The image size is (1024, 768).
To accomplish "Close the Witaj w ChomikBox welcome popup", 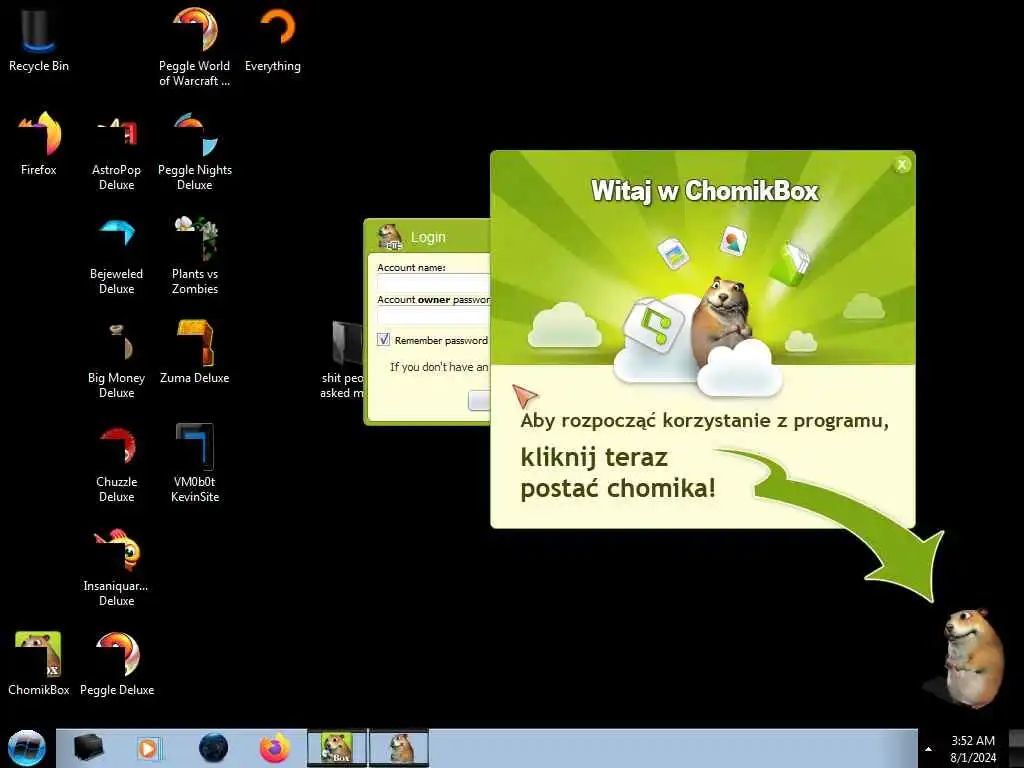I will tap(902, 165).
